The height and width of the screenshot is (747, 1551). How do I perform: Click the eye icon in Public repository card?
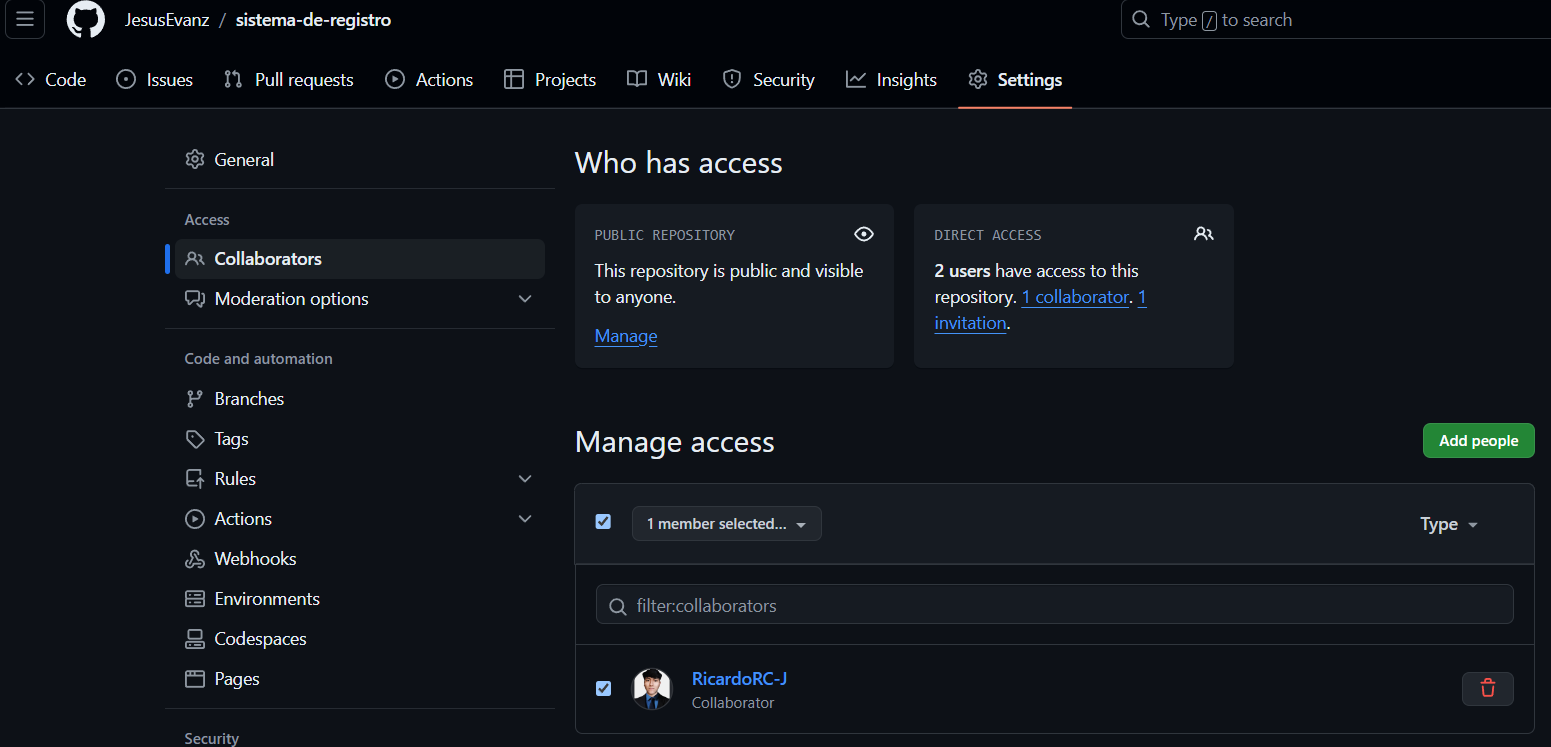pyautogui.click(x=864, y=234)
